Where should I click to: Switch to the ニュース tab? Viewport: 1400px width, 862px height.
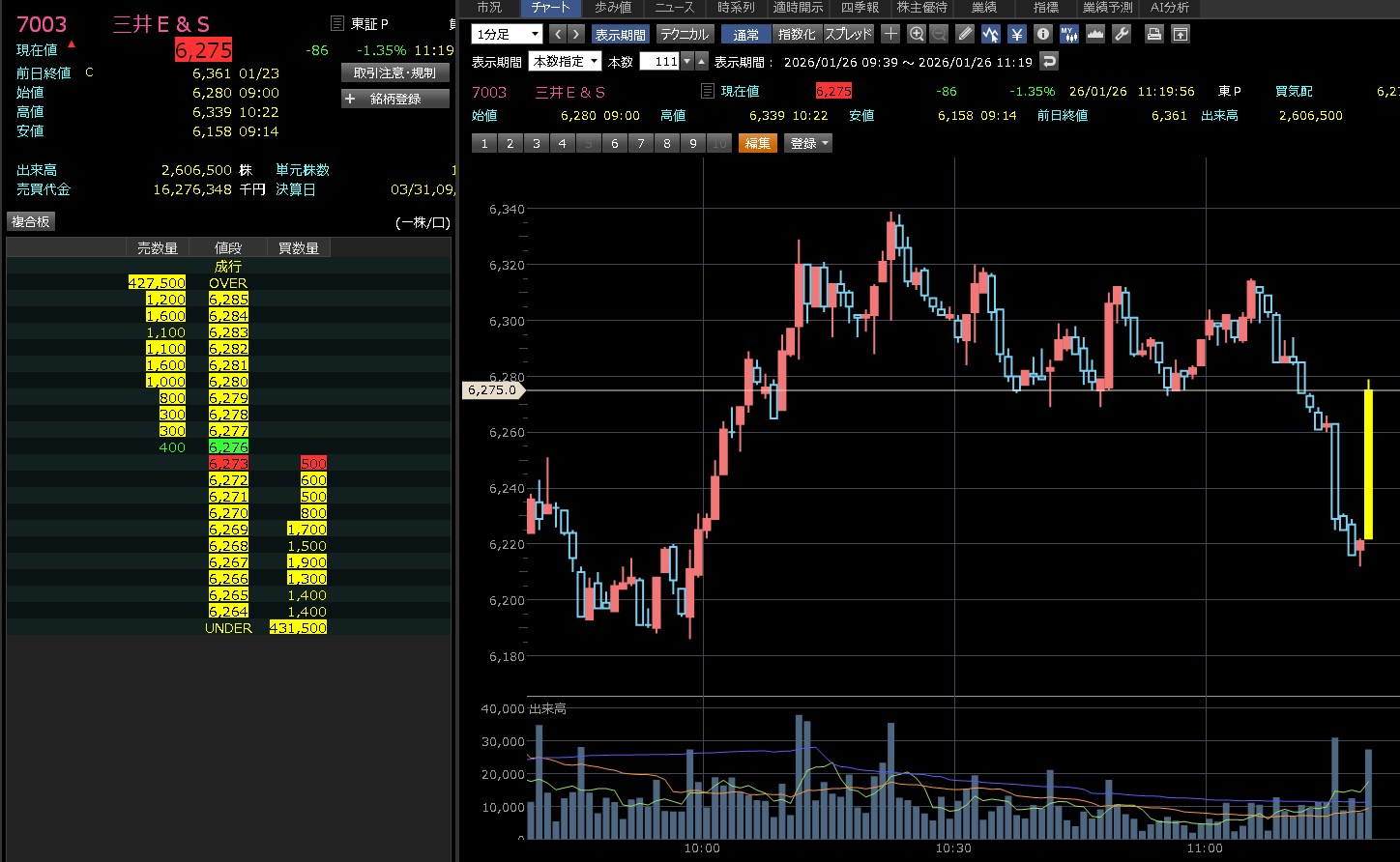click(674, 8)
